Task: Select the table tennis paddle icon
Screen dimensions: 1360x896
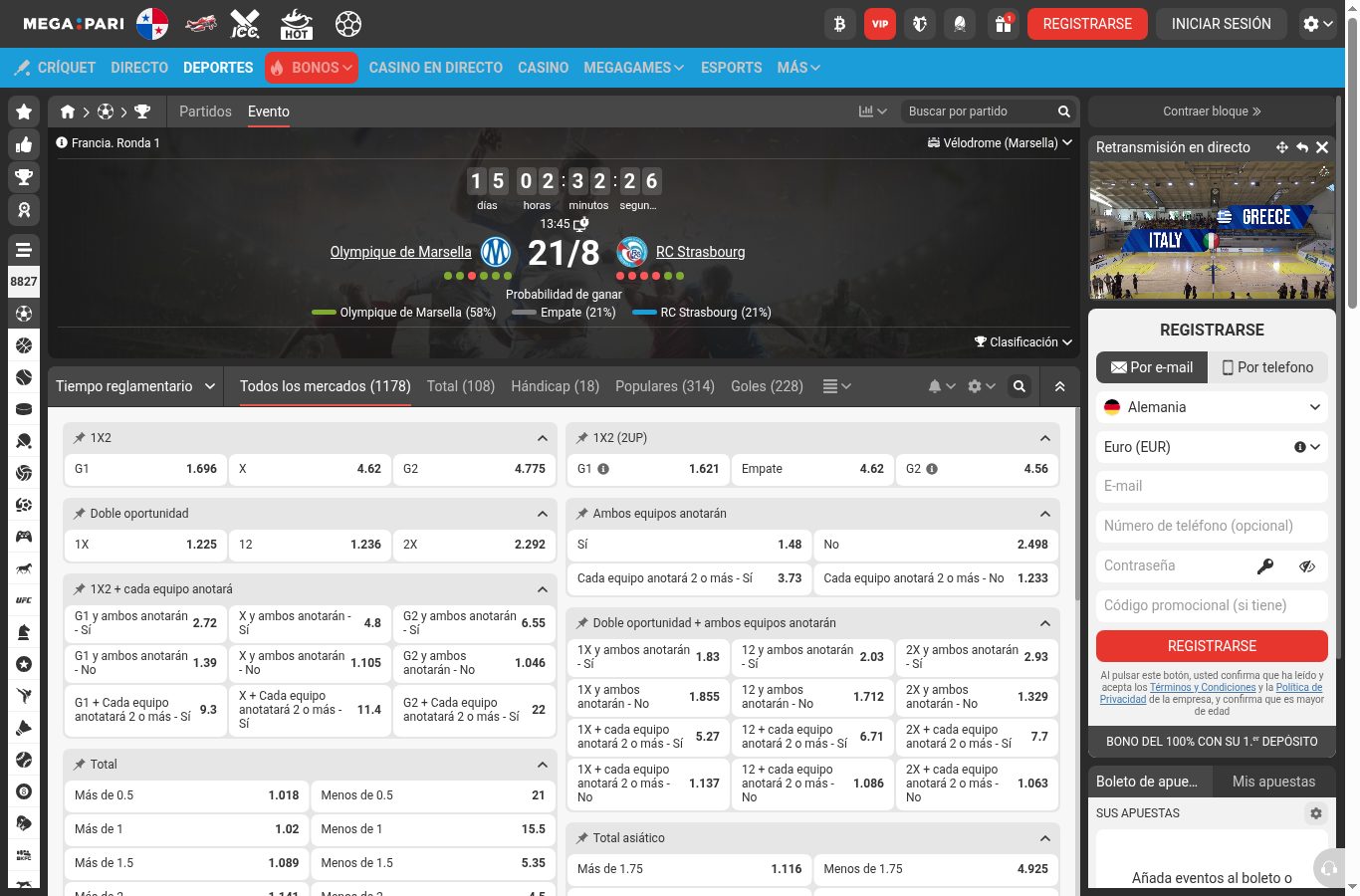Action: coord(24,441)
